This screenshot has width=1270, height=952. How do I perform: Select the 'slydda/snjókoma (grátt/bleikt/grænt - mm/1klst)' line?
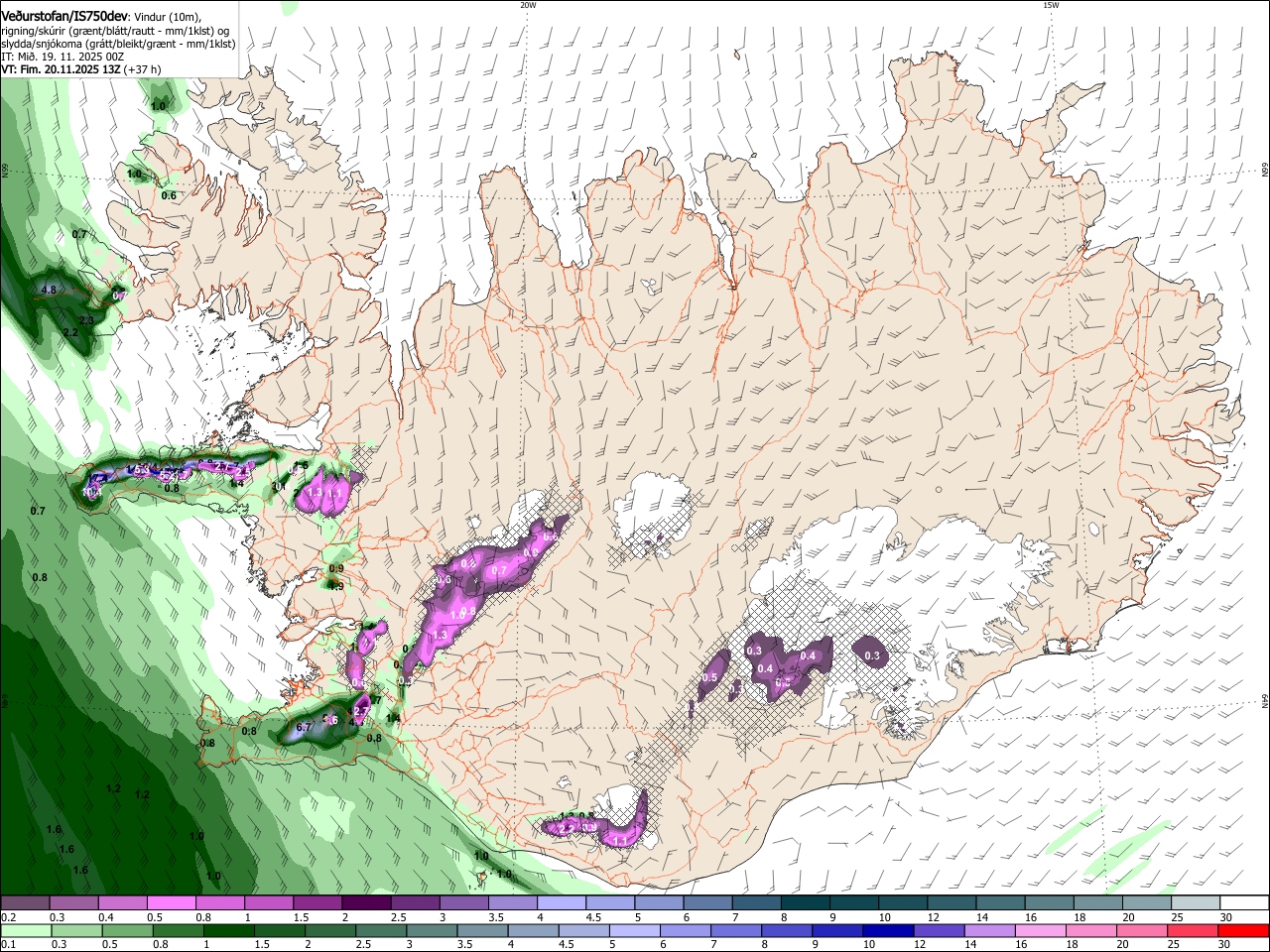[118, 44]
